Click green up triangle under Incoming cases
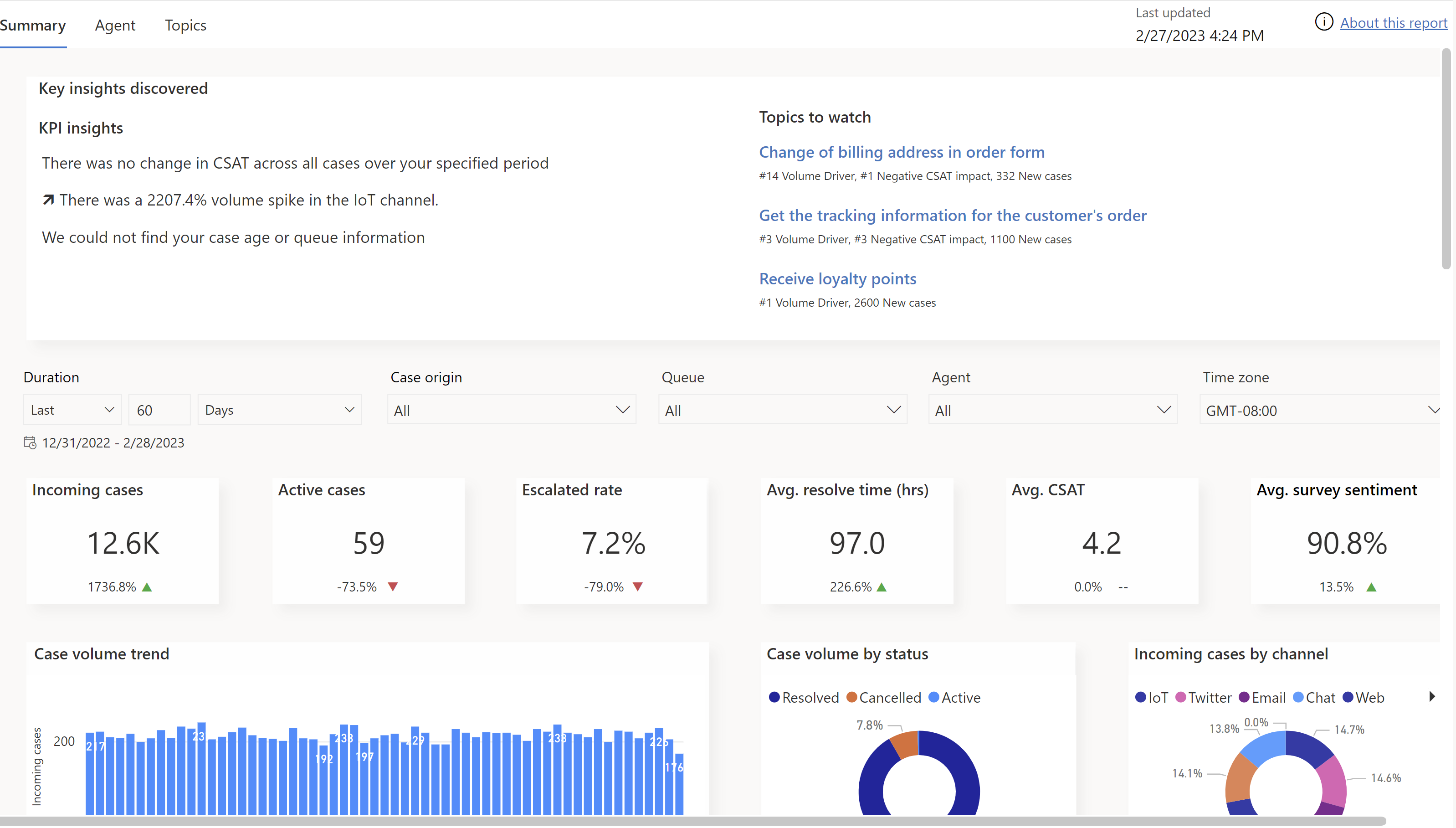This screenshot has height=828, width=1456. 147,587
